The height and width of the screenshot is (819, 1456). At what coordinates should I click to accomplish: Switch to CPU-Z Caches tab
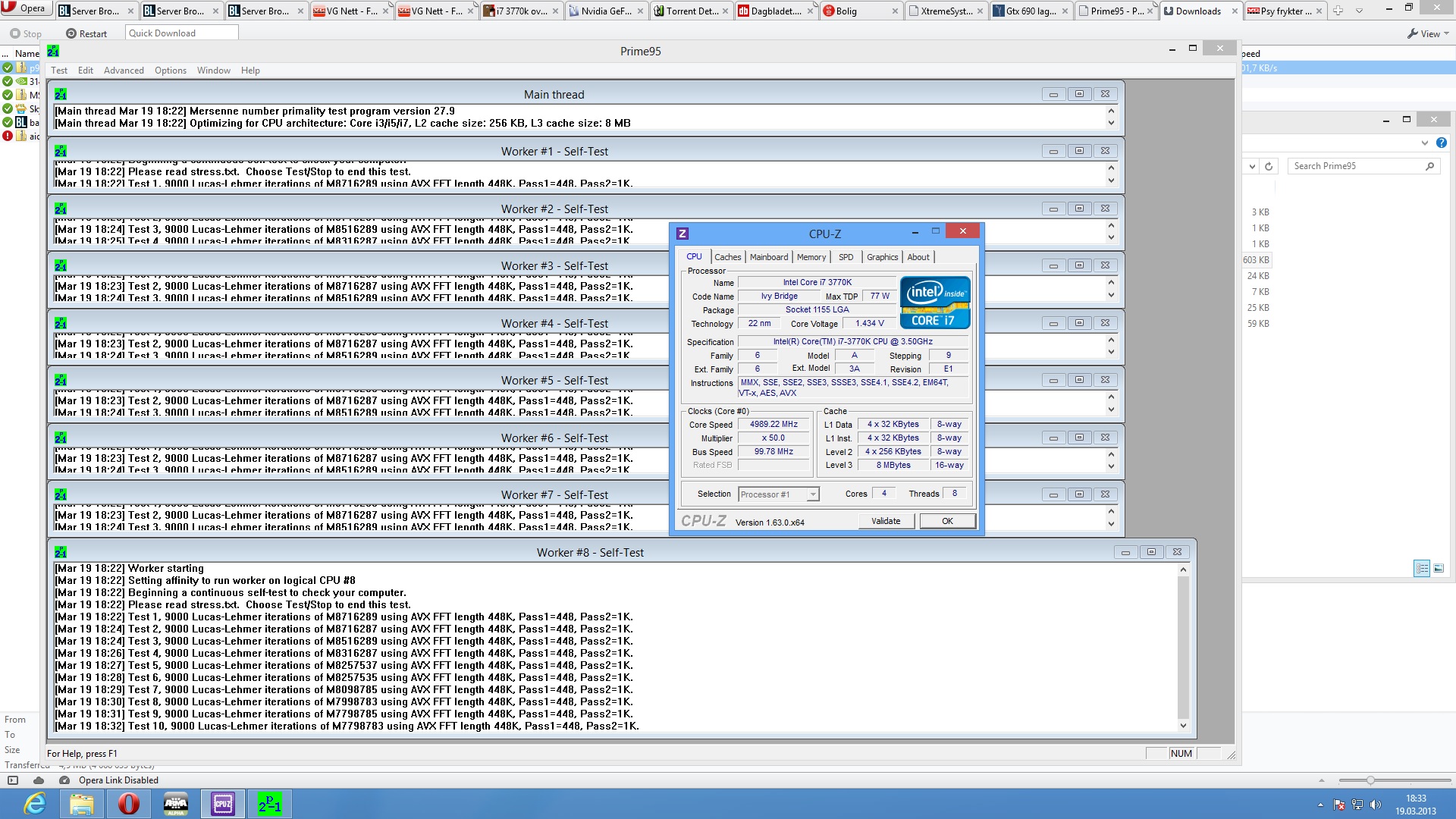(727, 257)
